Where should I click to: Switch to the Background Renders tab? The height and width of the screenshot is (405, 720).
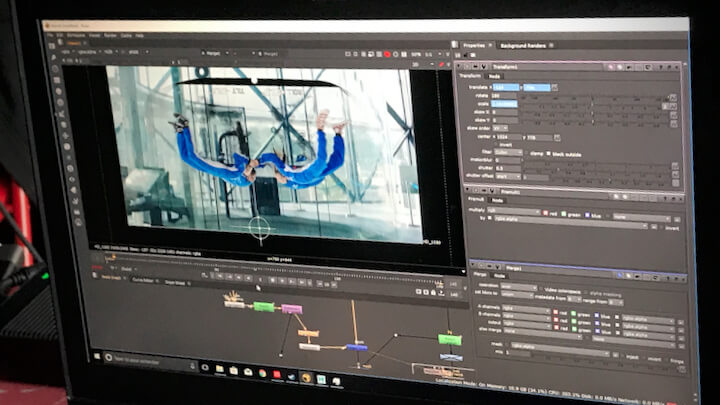click(x=523, y=45)
